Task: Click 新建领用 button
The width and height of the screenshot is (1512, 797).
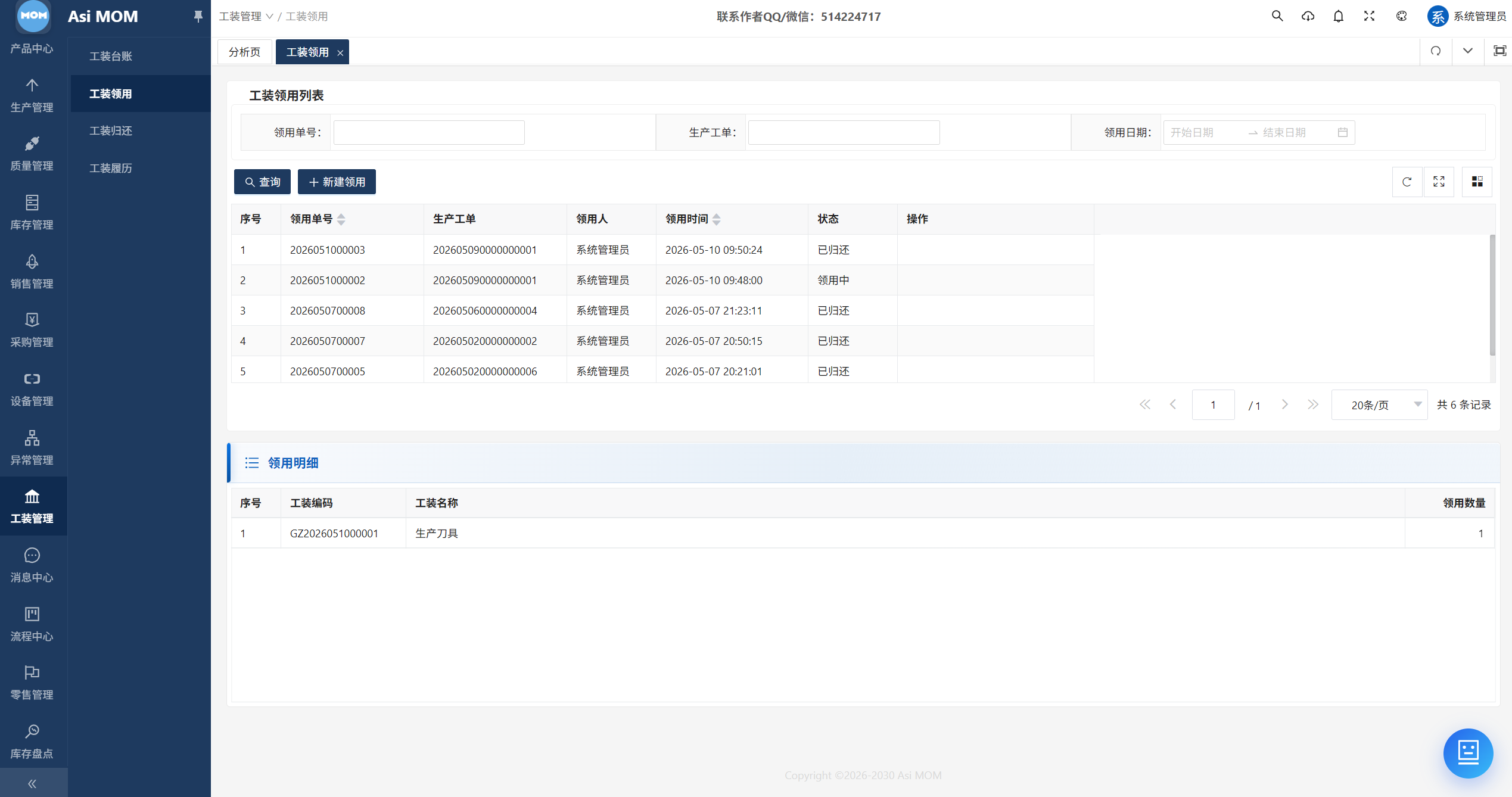Action: 337,182
